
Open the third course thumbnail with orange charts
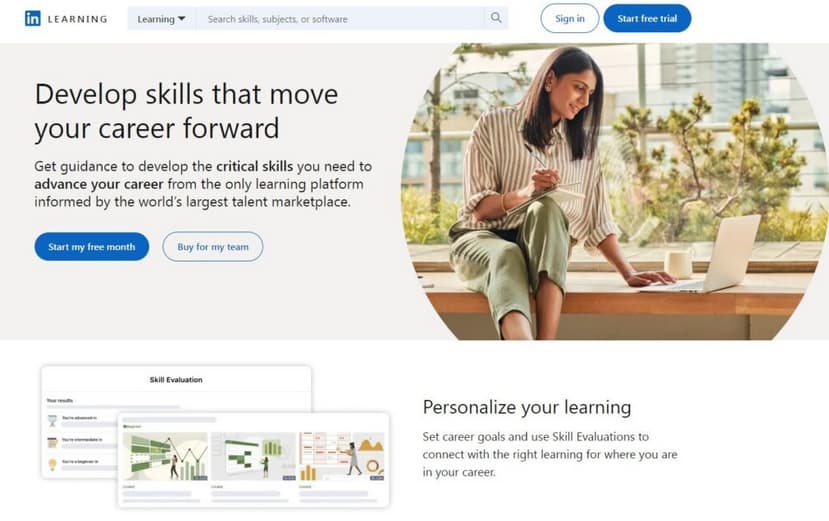(342, 456)
